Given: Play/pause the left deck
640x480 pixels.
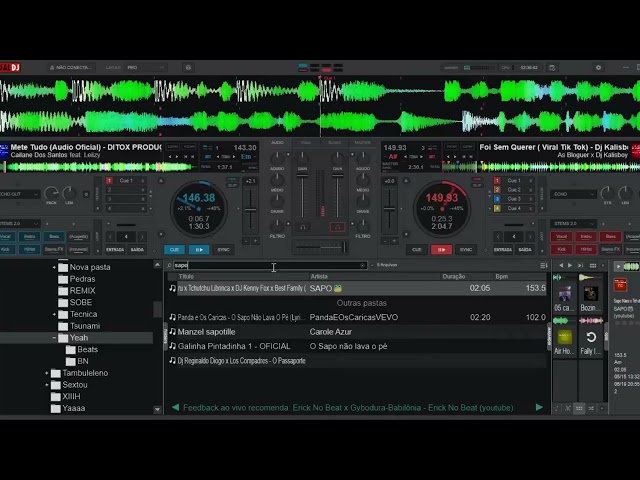Looking at the screenshot, I should tap(199, 249).
